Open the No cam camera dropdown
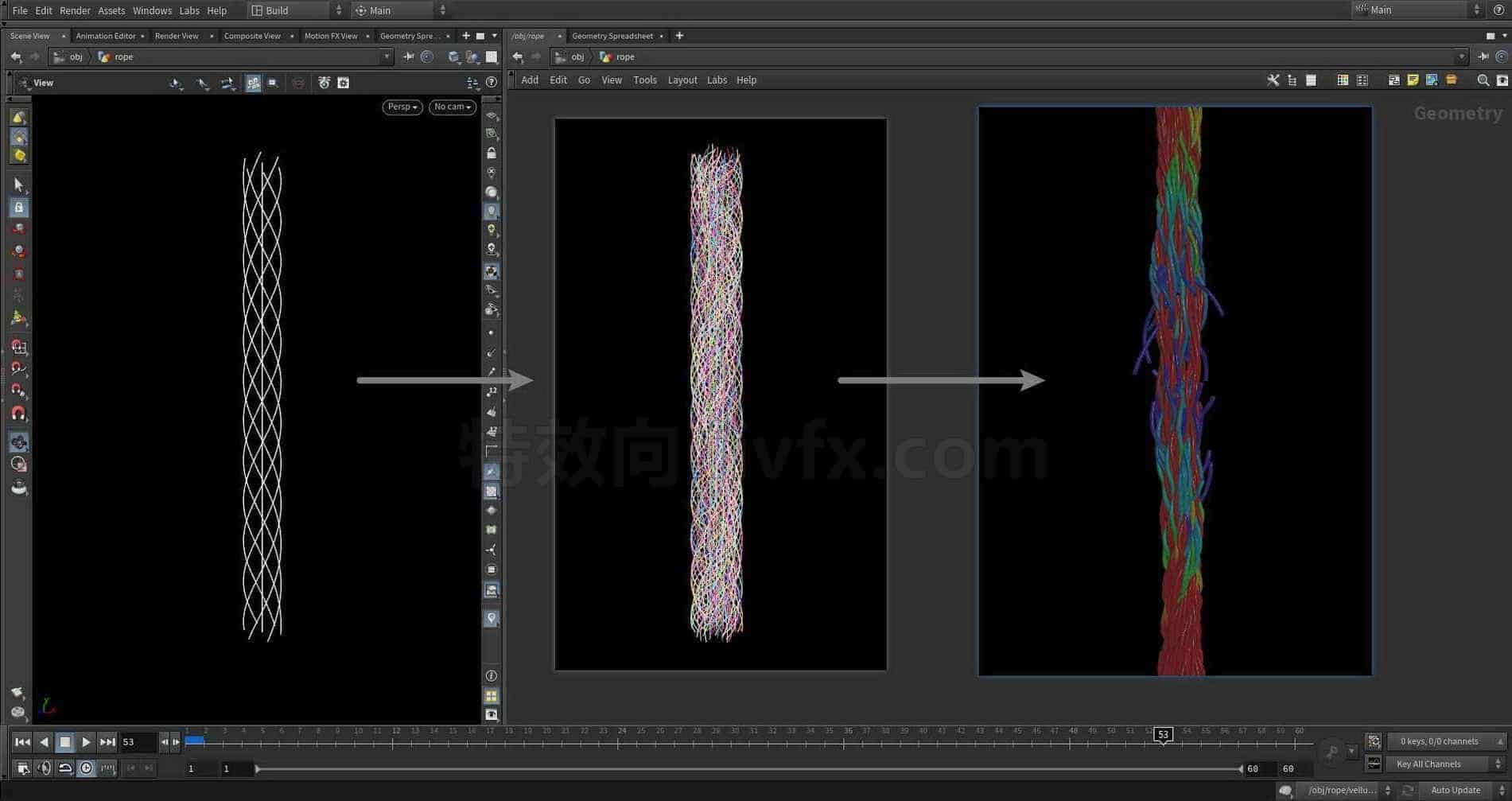The image size is (1512, 801). point(453,107)
